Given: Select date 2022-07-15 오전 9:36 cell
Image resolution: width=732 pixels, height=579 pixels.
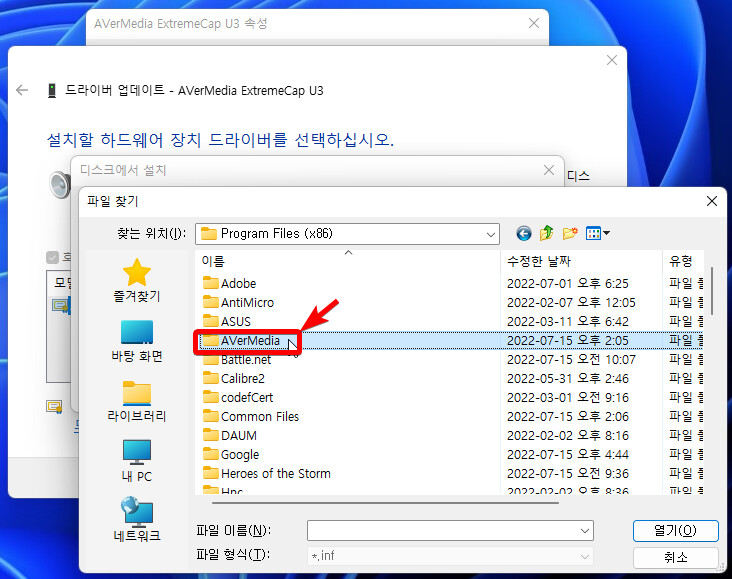Looking at the screenshot, I should (x=568, y=473).
